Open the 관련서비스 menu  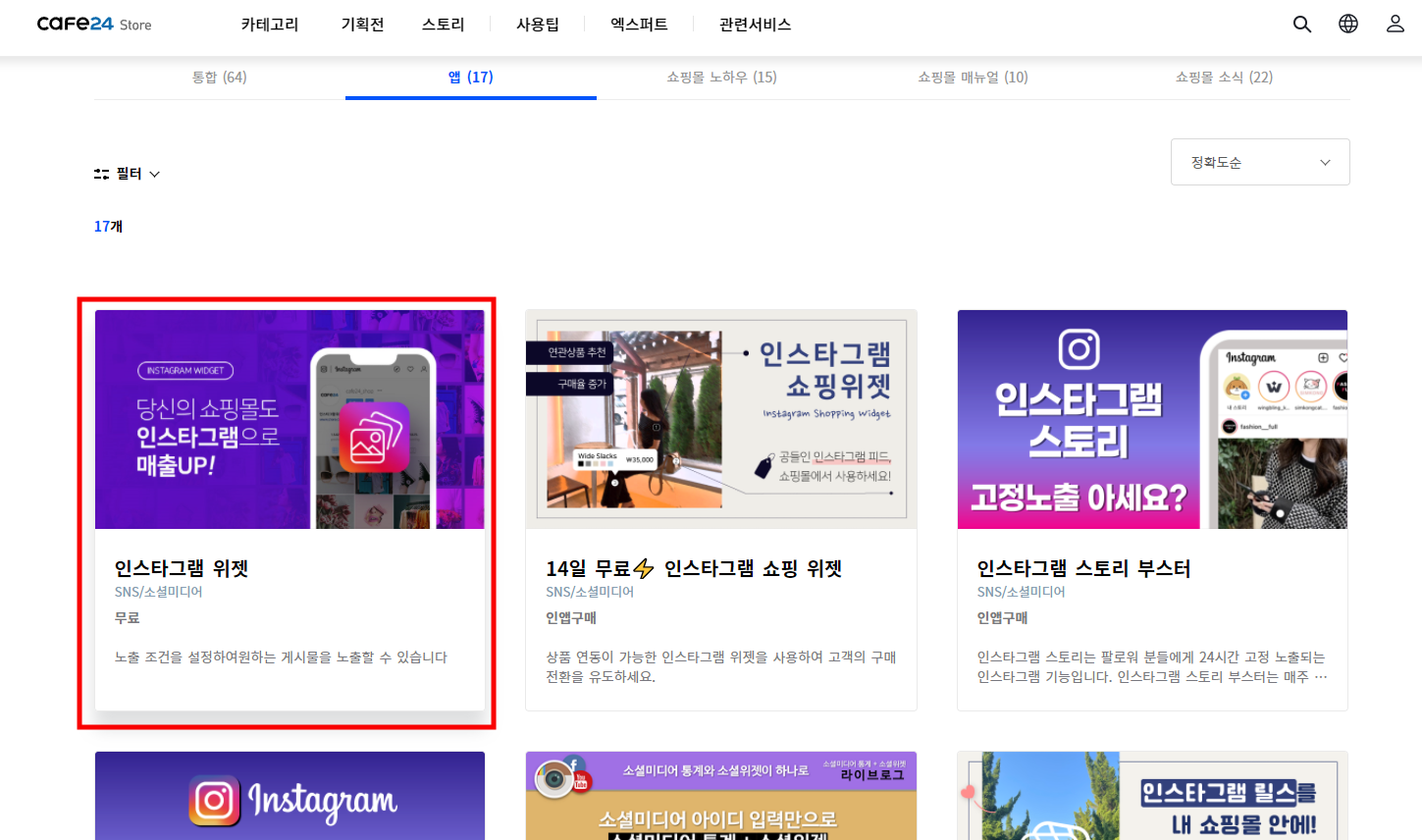point(755,25)
